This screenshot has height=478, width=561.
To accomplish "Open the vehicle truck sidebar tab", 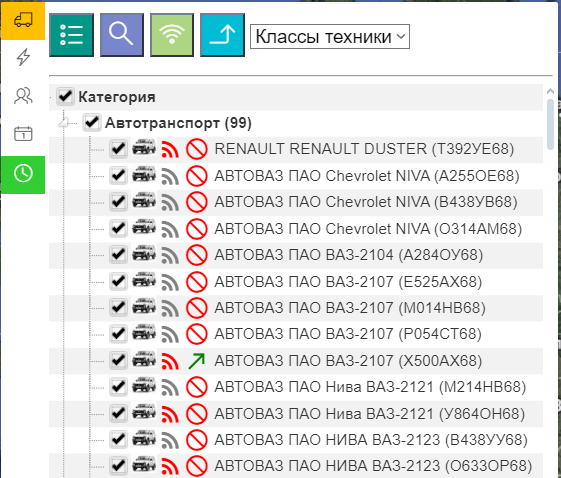I will 23,20.
